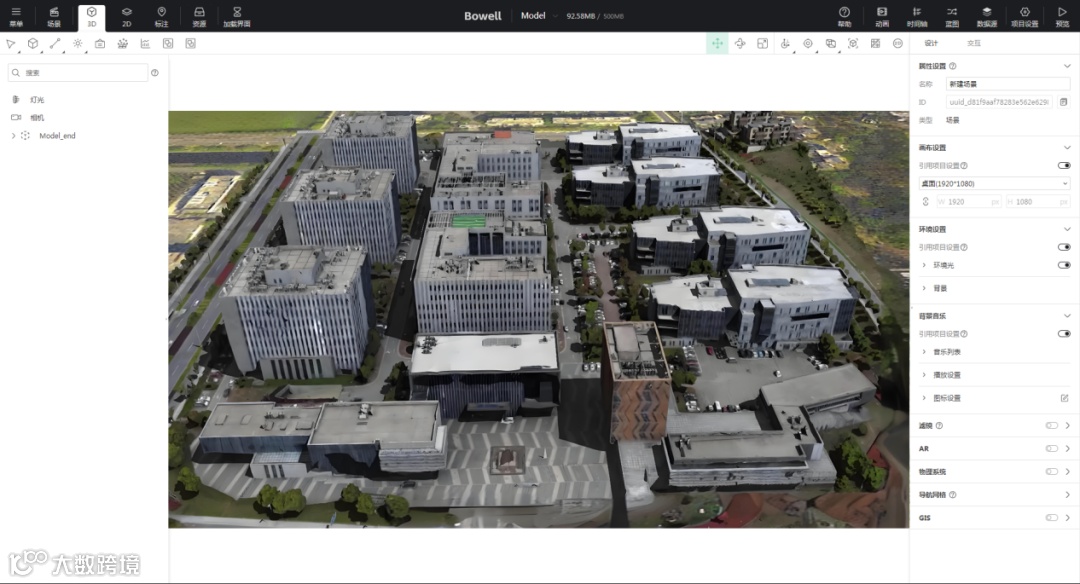
Task: Expand the 音乐列表 music list row
Action: pyautogui.click(x=924, y=352)
